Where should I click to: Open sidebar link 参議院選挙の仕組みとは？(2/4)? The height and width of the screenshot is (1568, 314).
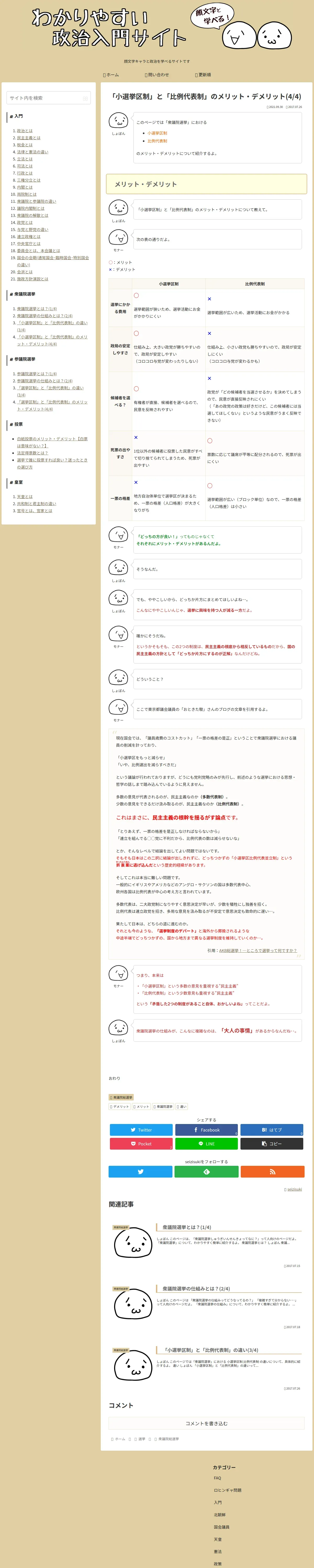[x=44, y=381]
